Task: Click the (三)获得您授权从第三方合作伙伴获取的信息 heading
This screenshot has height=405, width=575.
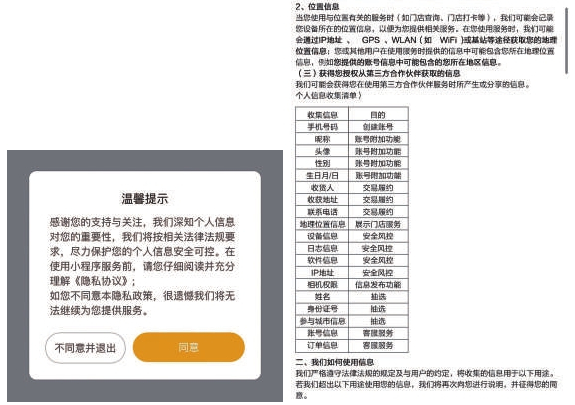Action: point(378,73)
